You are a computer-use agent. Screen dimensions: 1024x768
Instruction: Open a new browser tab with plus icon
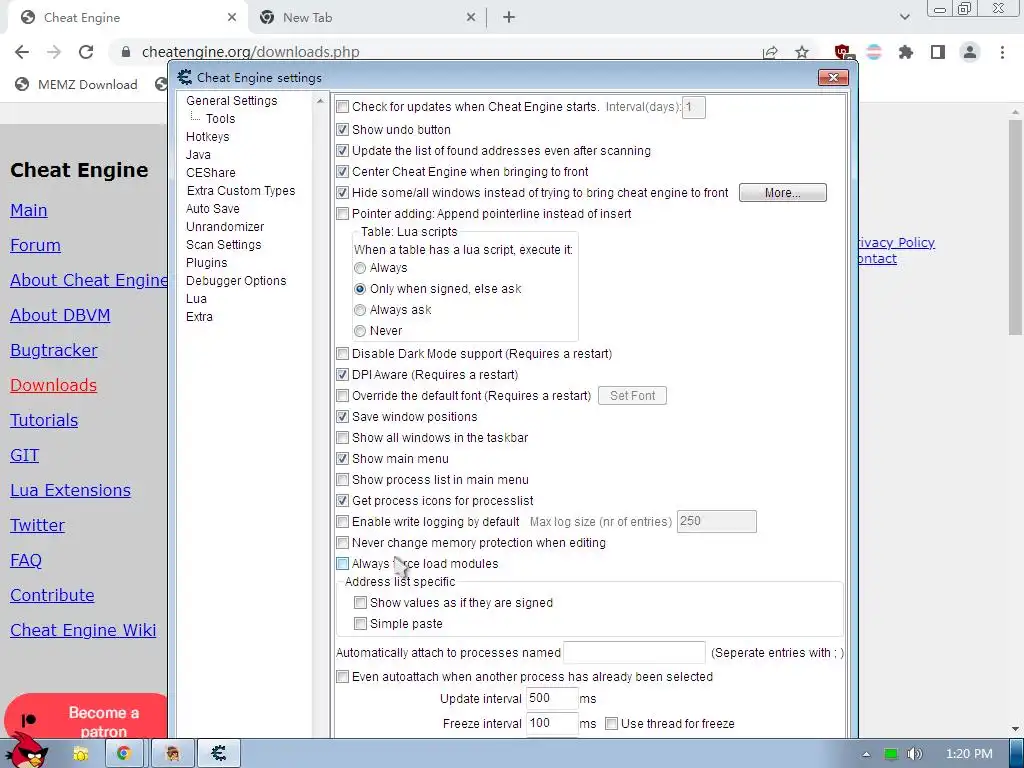509,18
